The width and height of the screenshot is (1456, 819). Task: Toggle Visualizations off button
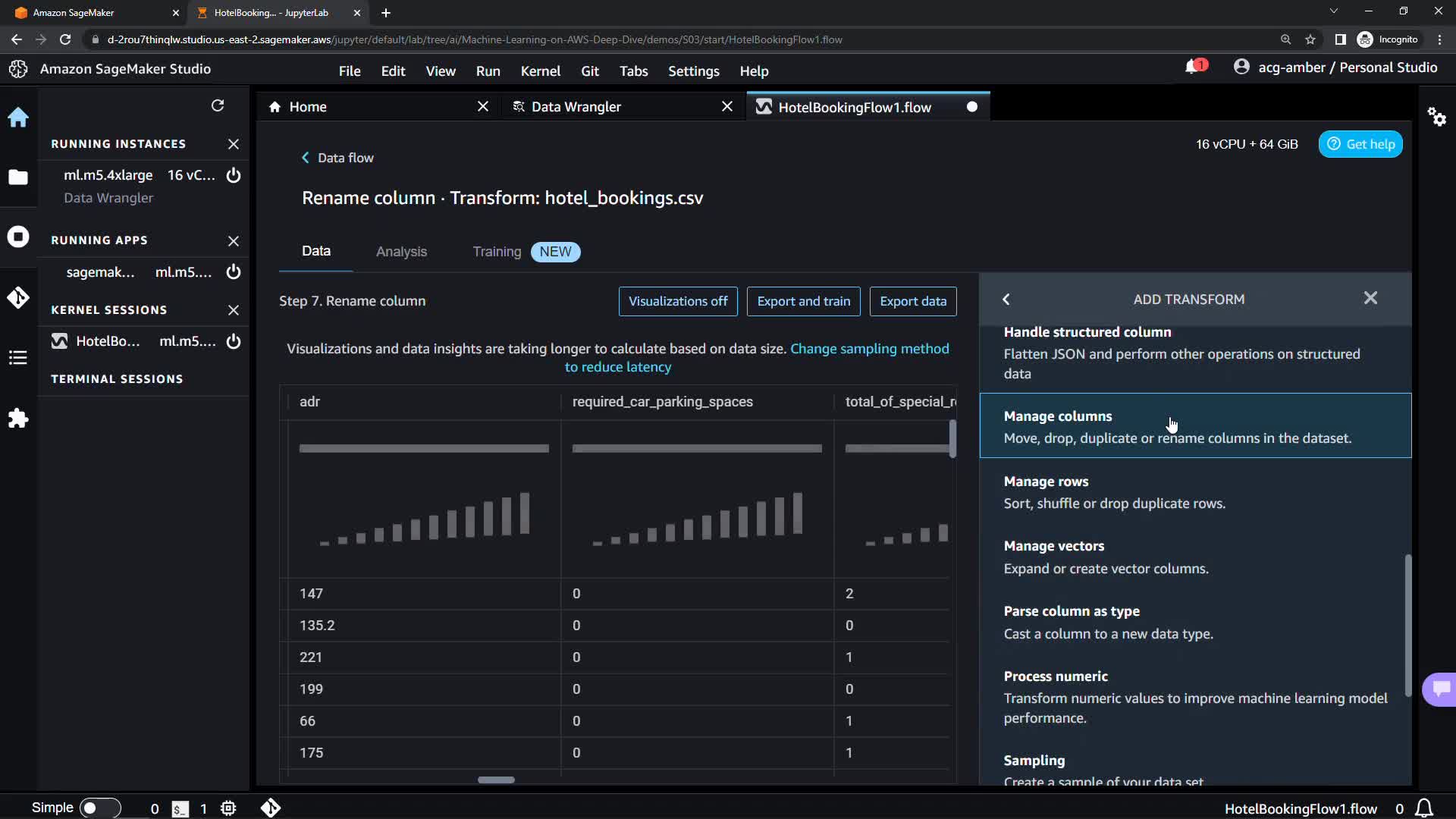(677, 301)
